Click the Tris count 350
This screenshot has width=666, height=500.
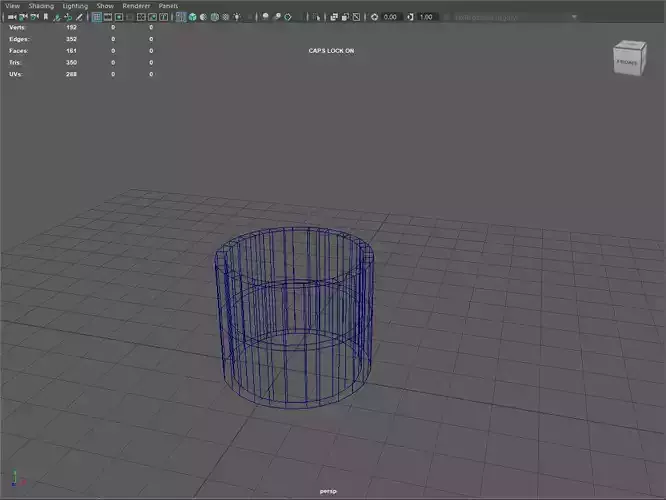[x=71, y=62]
